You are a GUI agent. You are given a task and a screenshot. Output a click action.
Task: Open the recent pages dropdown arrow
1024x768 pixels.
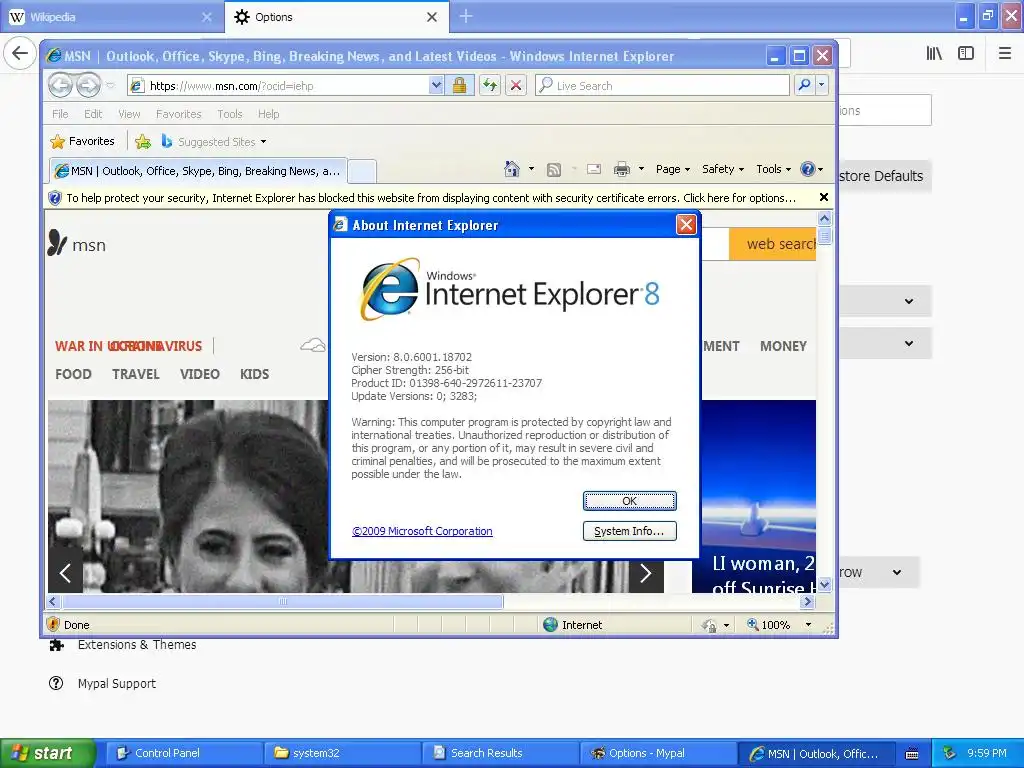(x=110, y=86)
